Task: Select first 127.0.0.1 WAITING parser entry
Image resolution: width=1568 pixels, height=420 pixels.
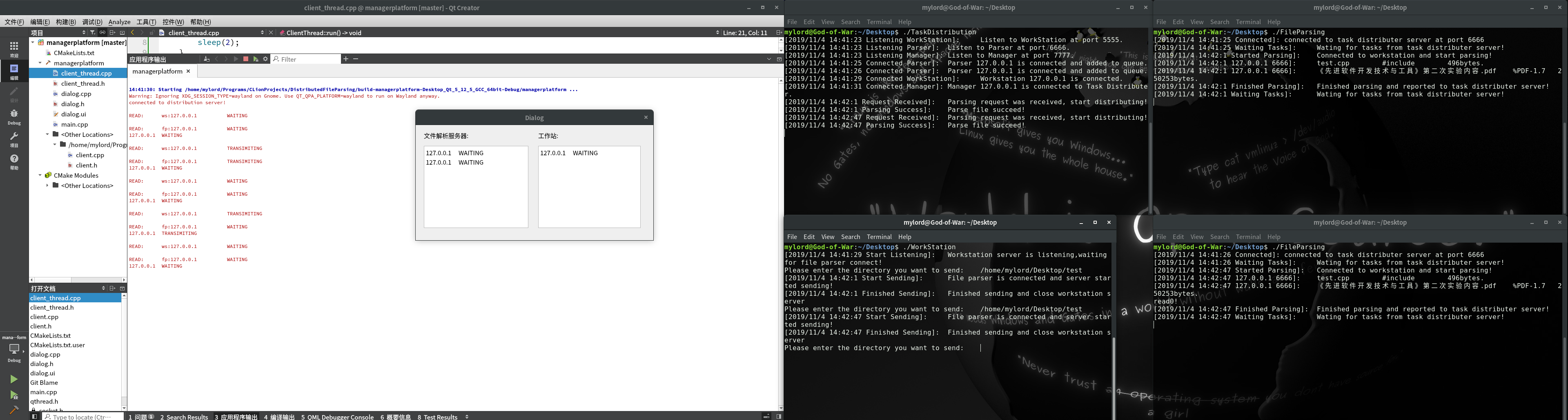Action: (x=455, y=153)
